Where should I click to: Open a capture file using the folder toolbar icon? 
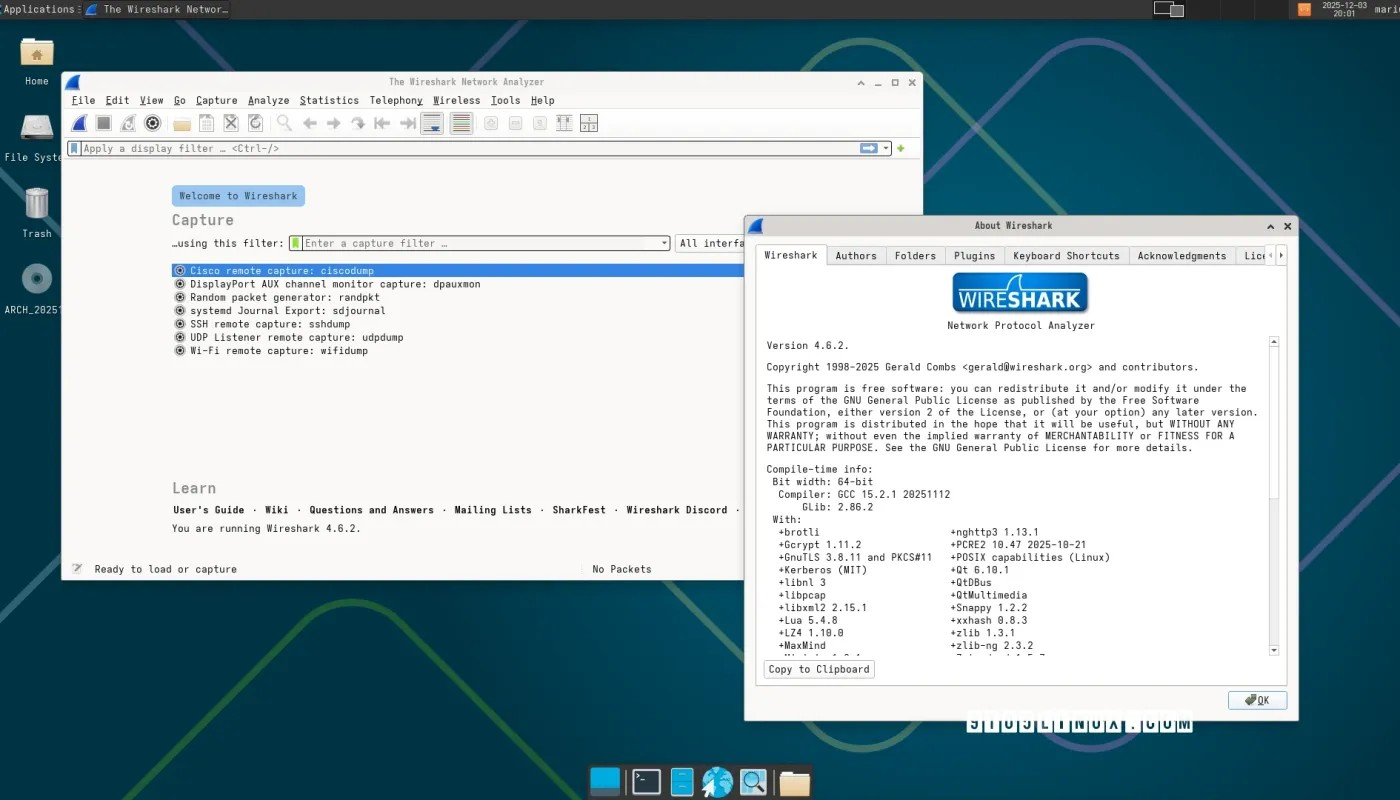pyautogui.click(x=181, y=122)
